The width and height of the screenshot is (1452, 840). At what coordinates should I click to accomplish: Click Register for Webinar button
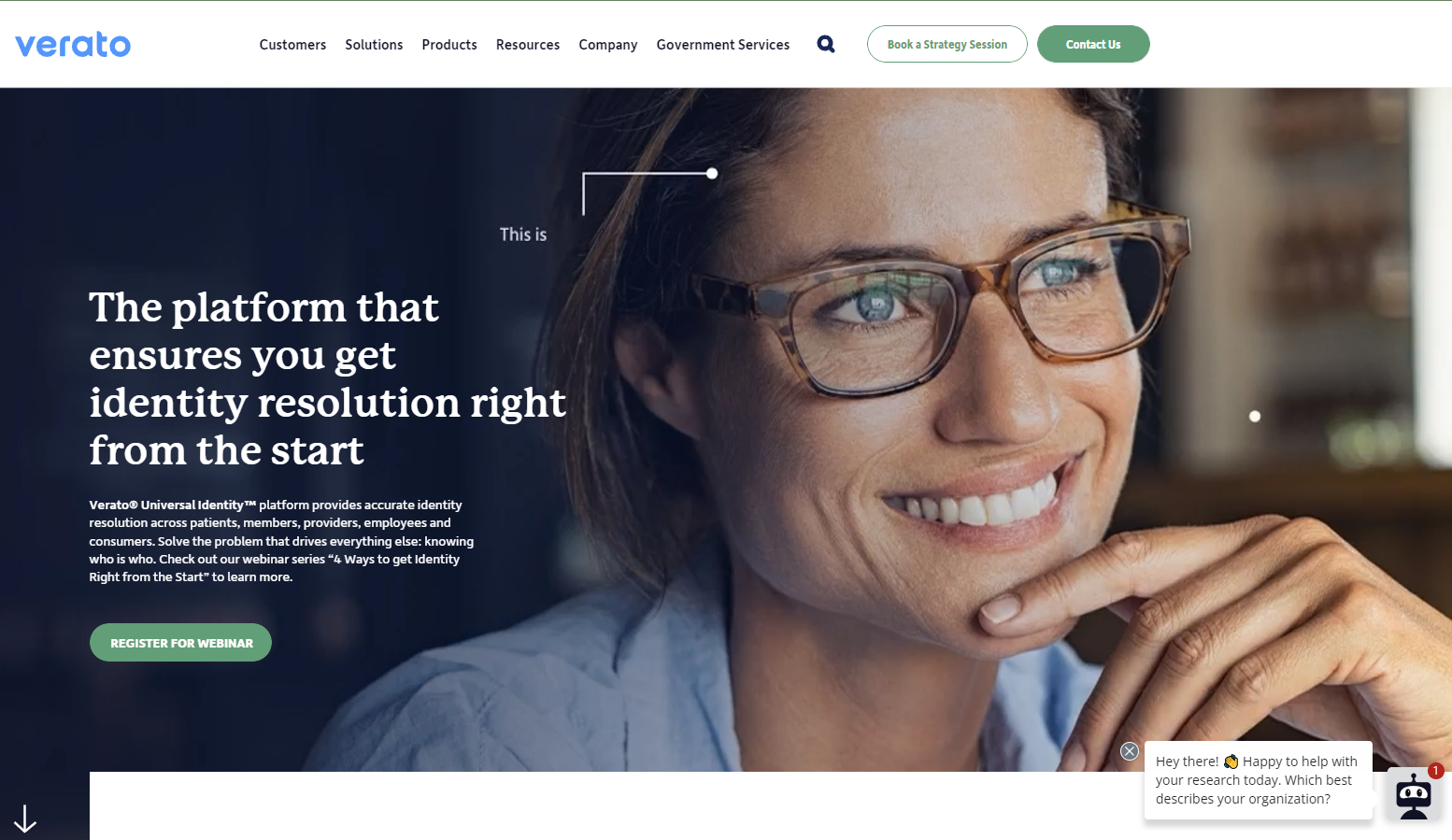(x=180, y=643)
